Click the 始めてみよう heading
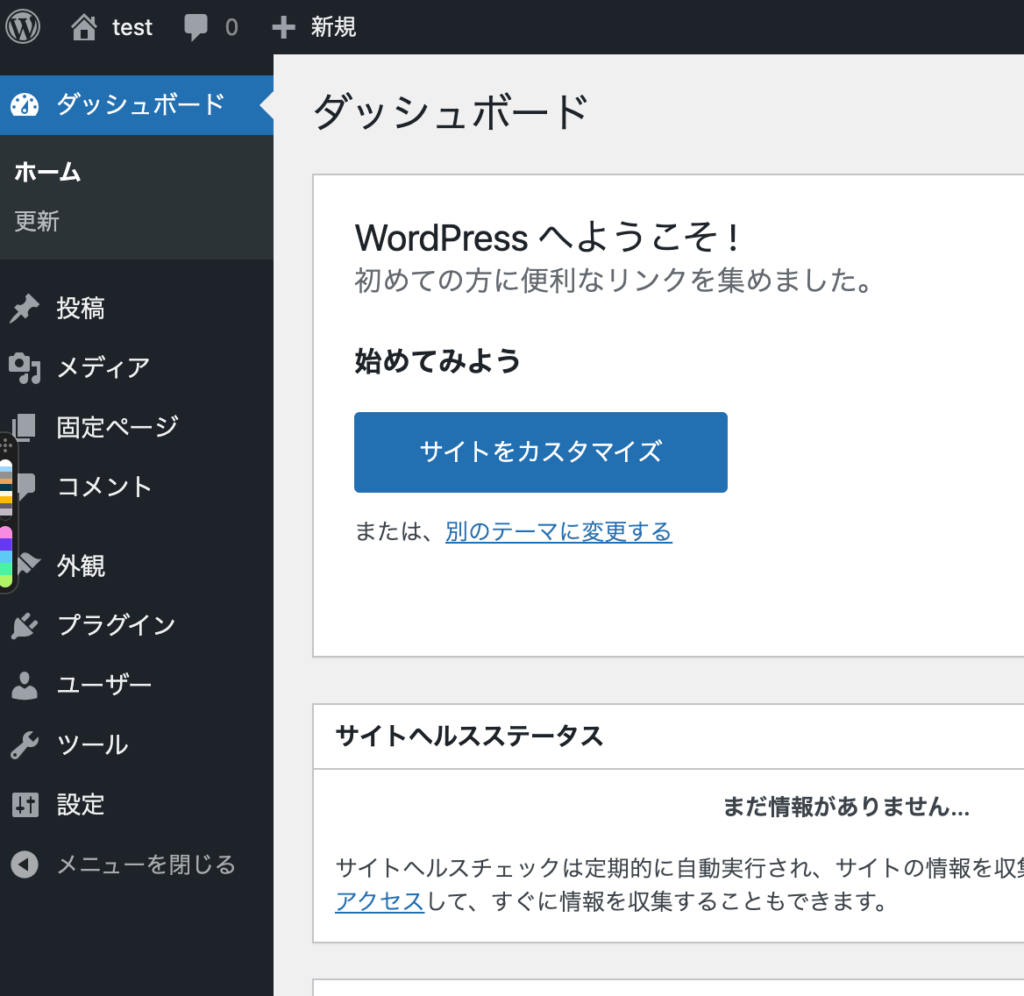 tap(438, 361)
